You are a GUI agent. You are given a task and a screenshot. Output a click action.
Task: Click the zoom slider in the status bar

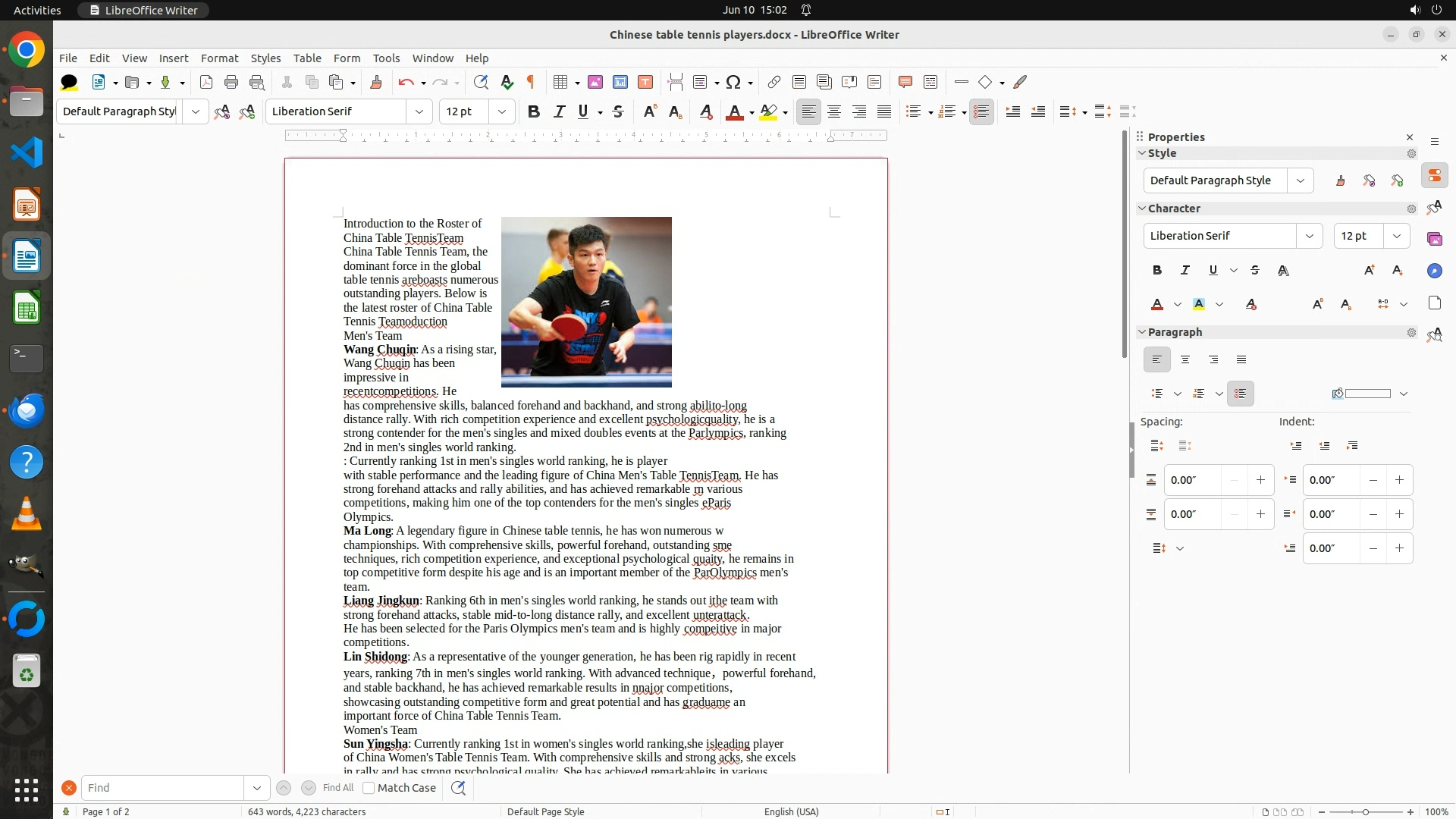[1365, 811]
